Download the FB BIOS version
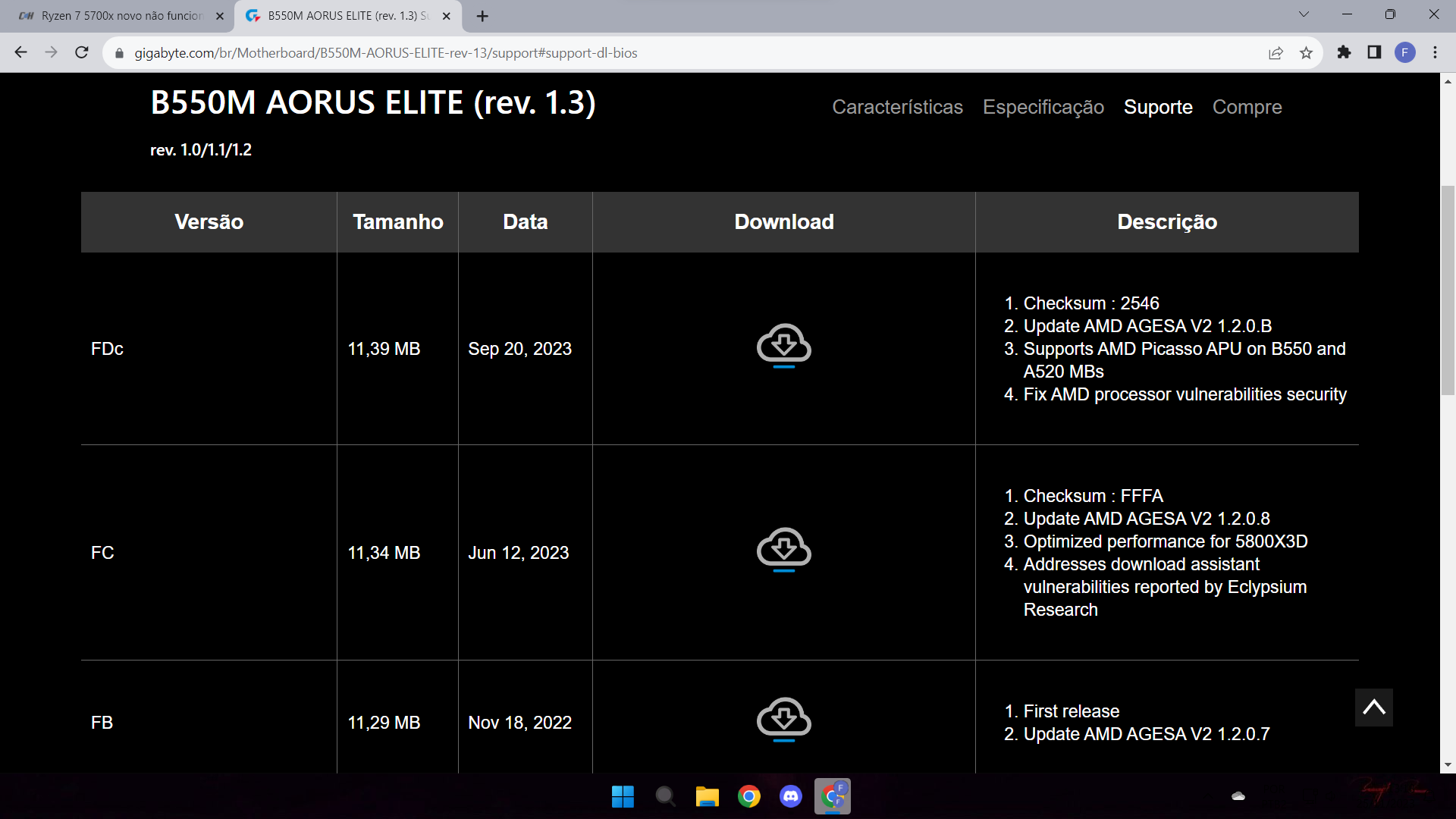 click(783, 720)
